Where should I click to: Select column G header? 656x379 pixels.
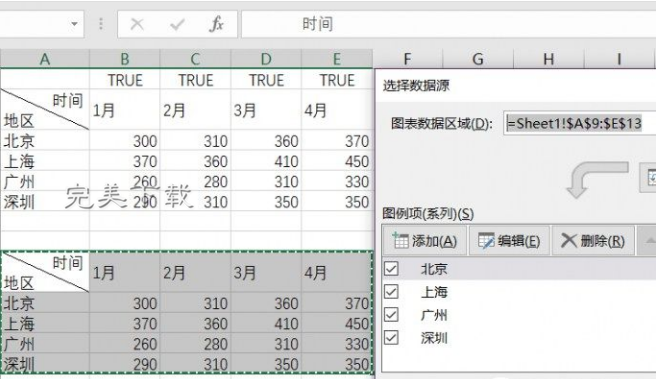pos(478,59)
